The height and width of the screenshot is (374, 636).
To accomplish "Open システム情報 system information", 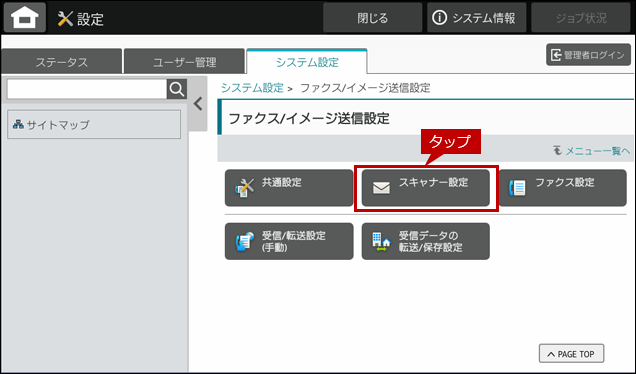I will [476, 18].
